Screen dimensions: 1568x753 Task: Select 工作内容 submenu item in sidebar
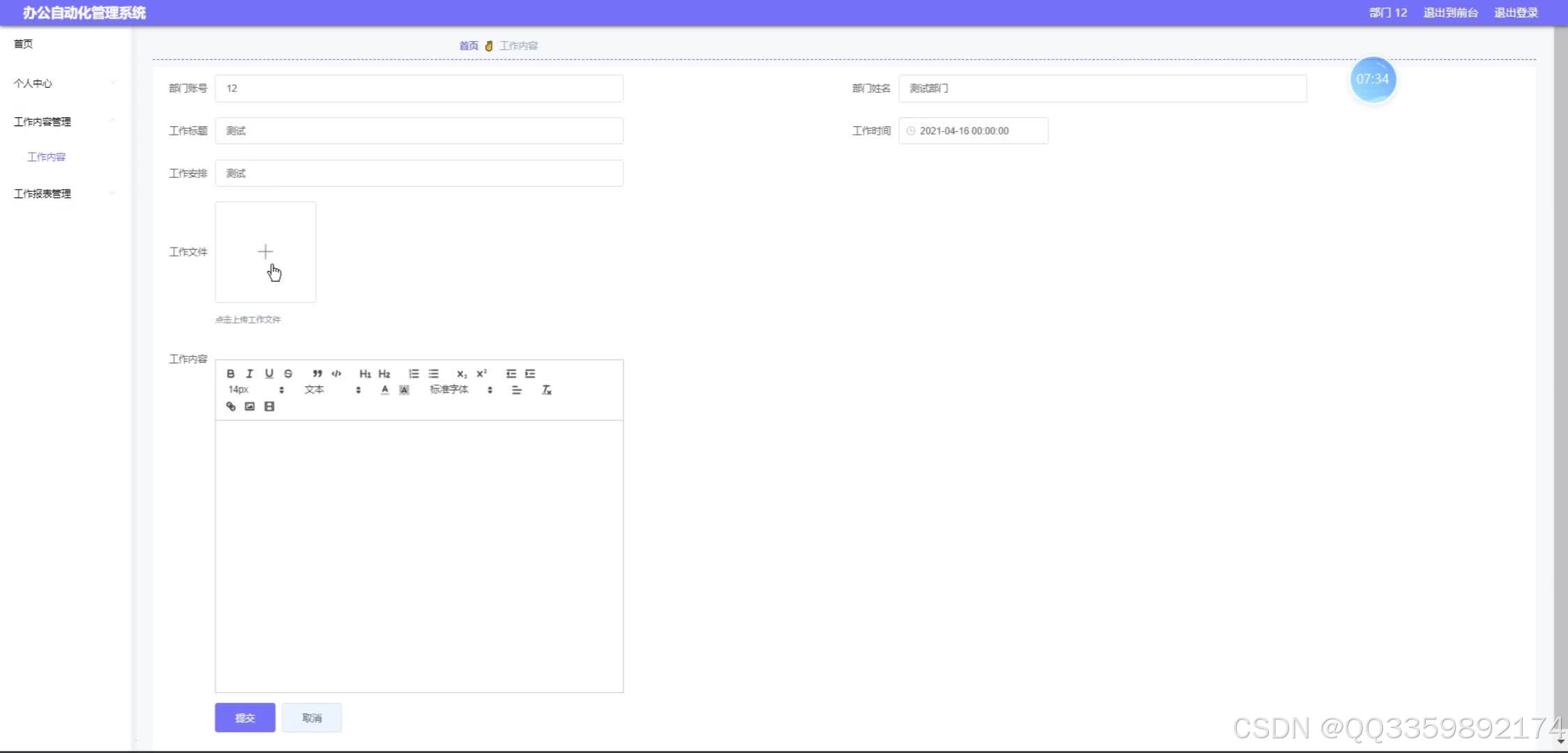click(46, 157)
